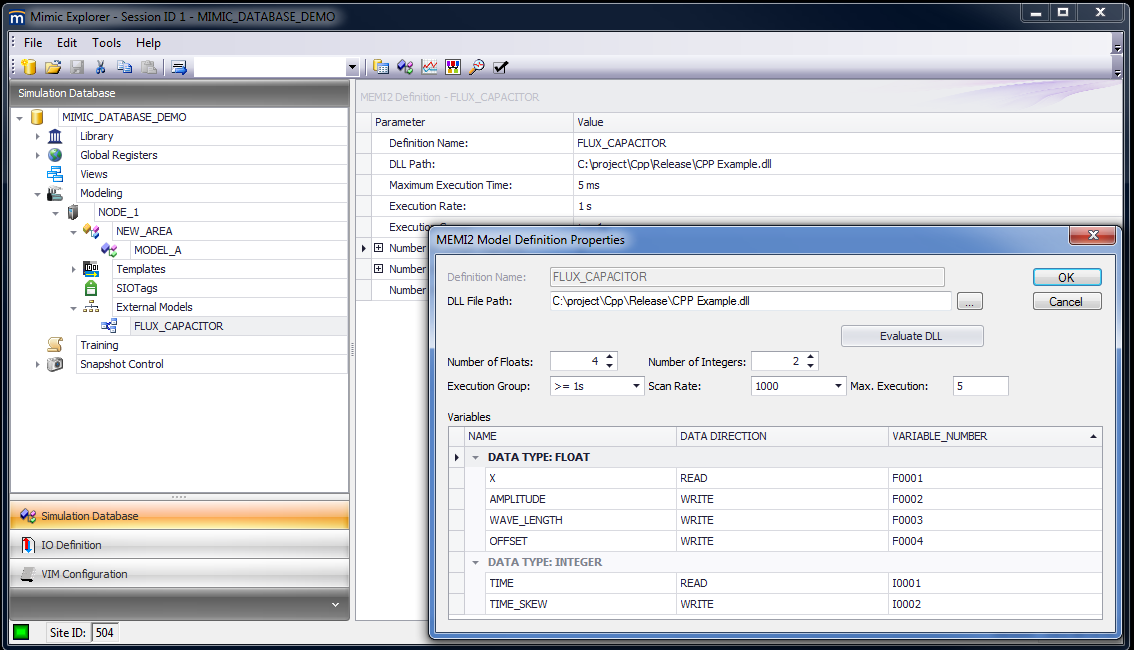The height and width of the screenshot is (650, 1134).
Task: Select MODEL_A in the tree
Action: point(157,250)
